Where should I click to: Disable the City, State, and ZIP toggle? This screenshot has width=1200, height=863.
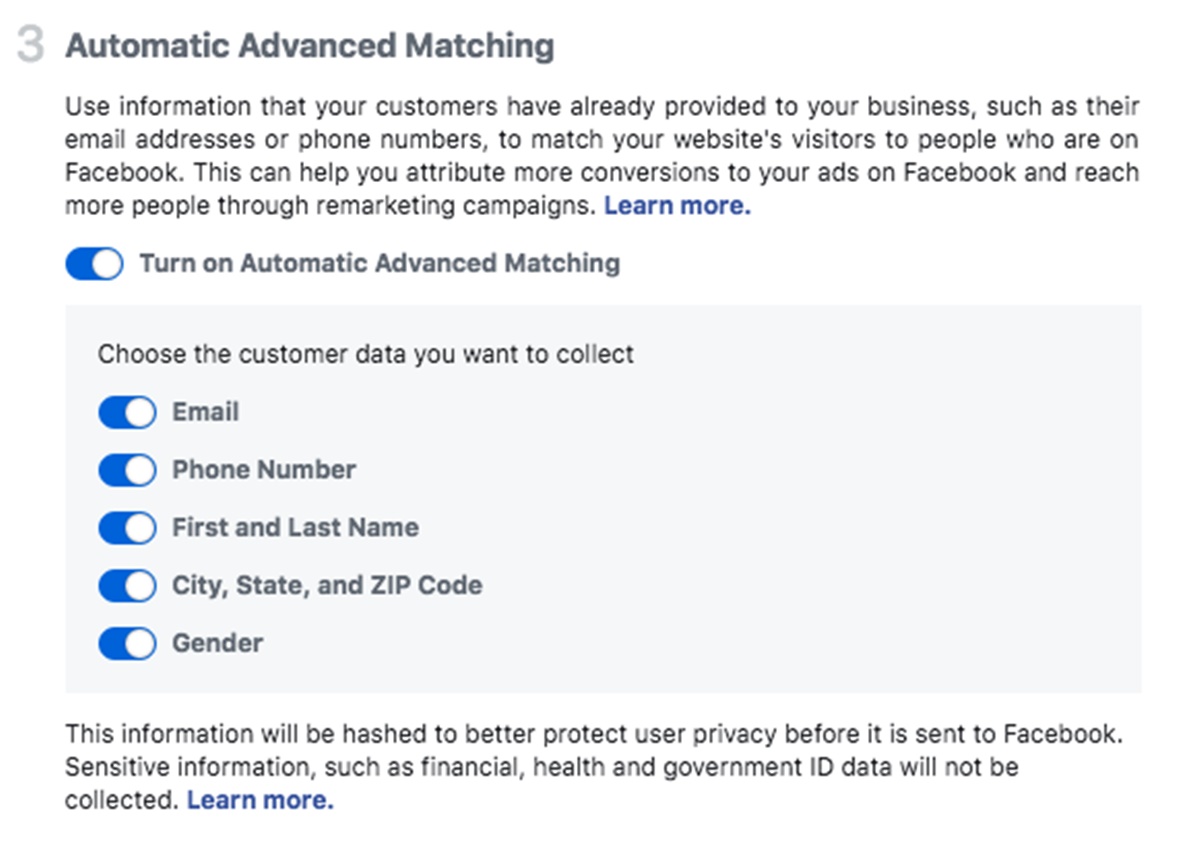click(x=127, y=586)
